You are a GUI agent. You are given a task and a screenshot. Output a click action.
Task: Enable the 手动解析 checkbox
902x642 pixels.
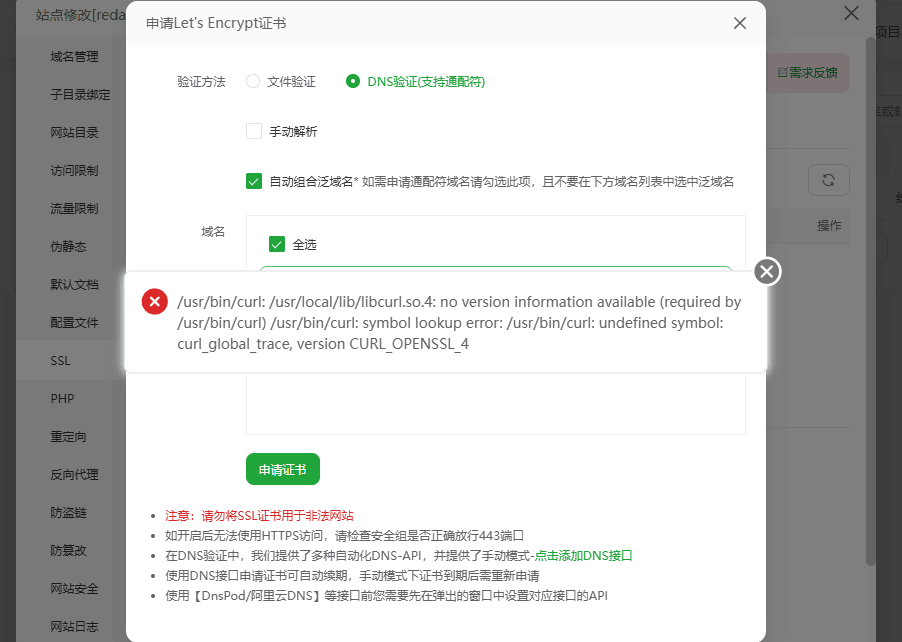(253, 131)
